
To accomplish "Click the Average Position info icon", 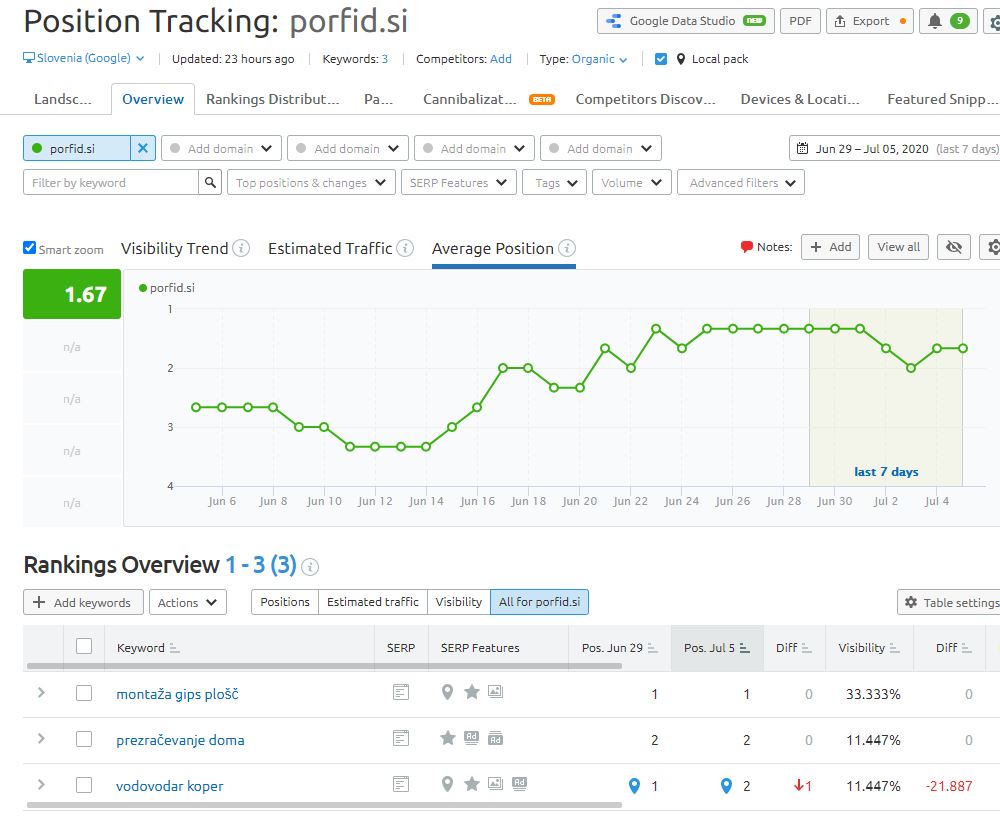I will pos(567,248).
